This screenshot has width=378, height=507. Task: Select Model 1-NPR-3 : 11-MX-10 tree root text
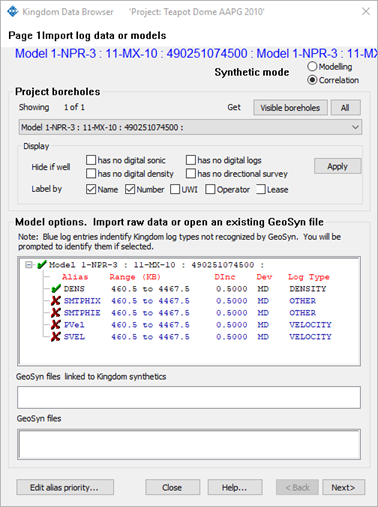(x=156, y=265)
